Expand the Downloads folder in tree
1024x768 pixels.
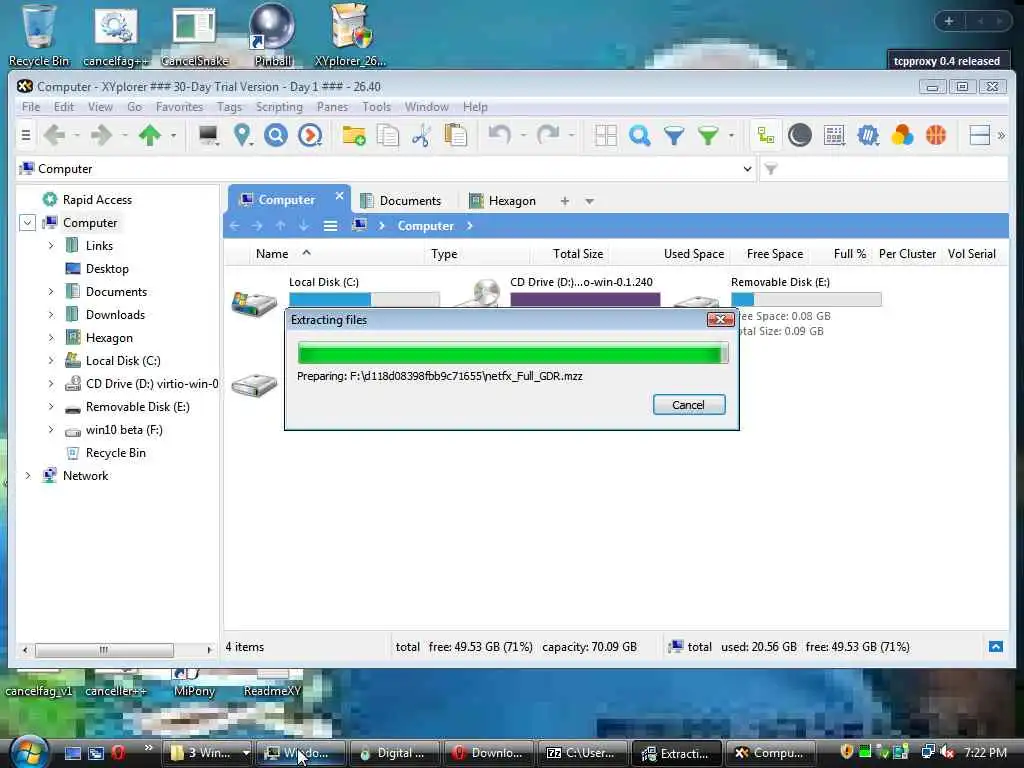51,315
